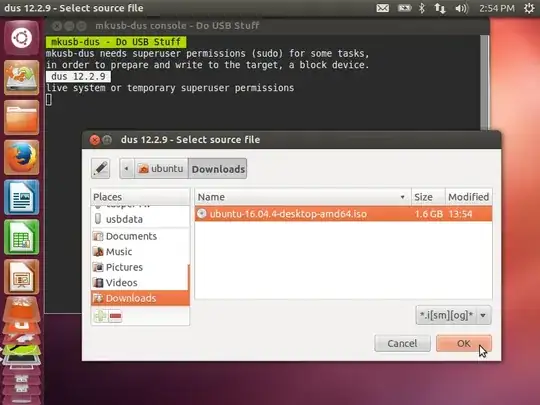
Task: Open the Files manager in launcher
Action: click(21, 117)
